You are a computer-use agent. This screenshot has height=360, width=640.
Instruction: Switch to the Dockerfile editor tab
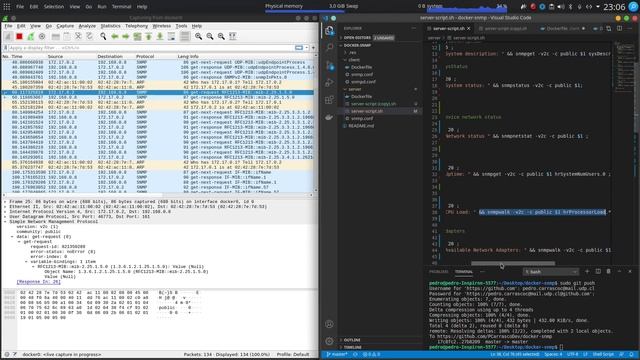[562, 29]
